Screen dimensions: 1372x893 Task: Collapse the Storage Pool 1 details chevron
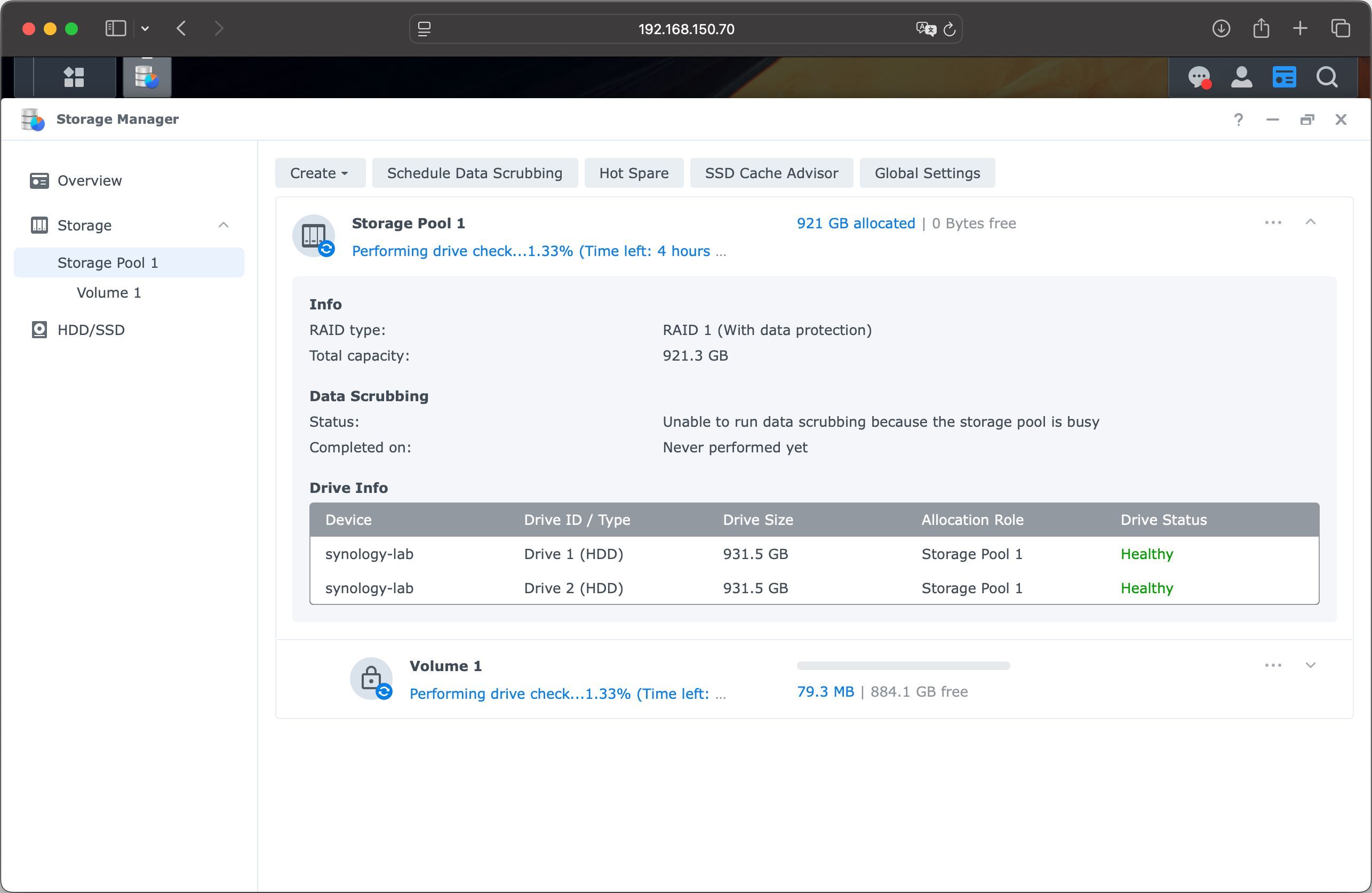point(1310,222)
